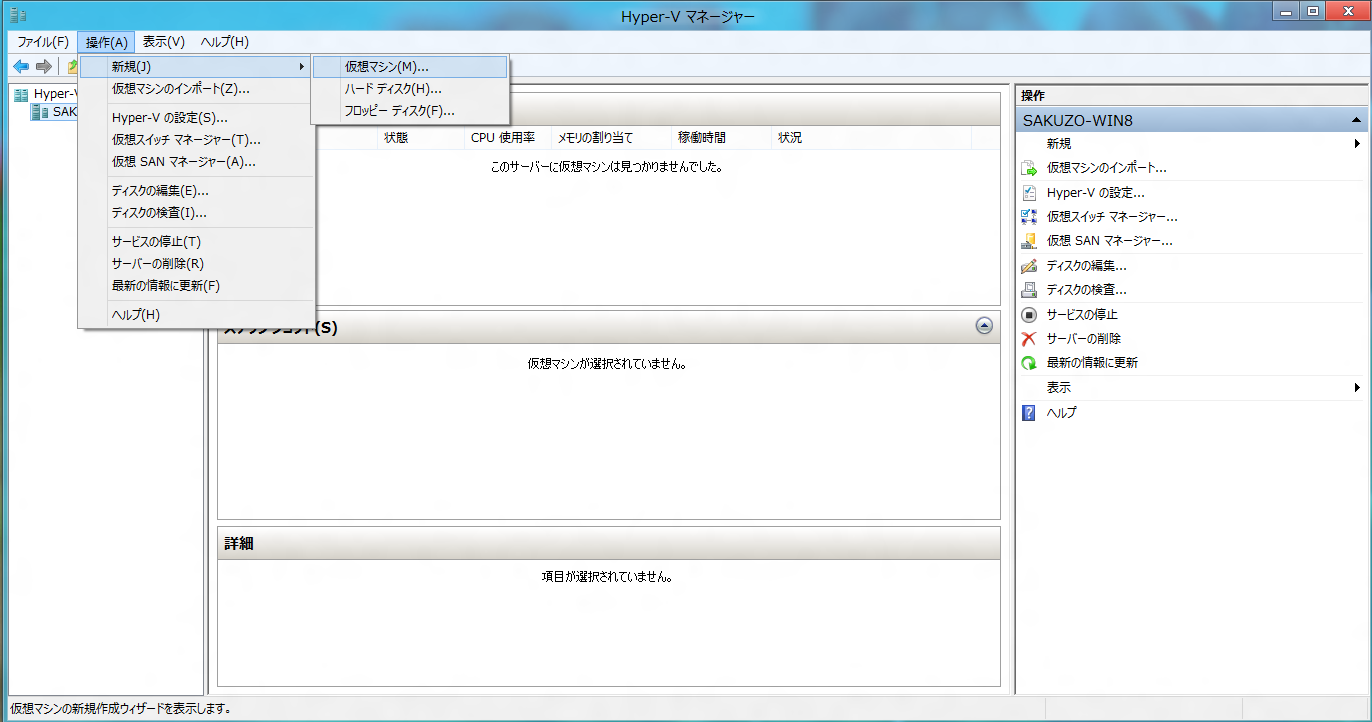The height and width of the screenshot is (722, 1372).
Task: Sort by the メモリの割り当て column header
Action: (611, 138)
